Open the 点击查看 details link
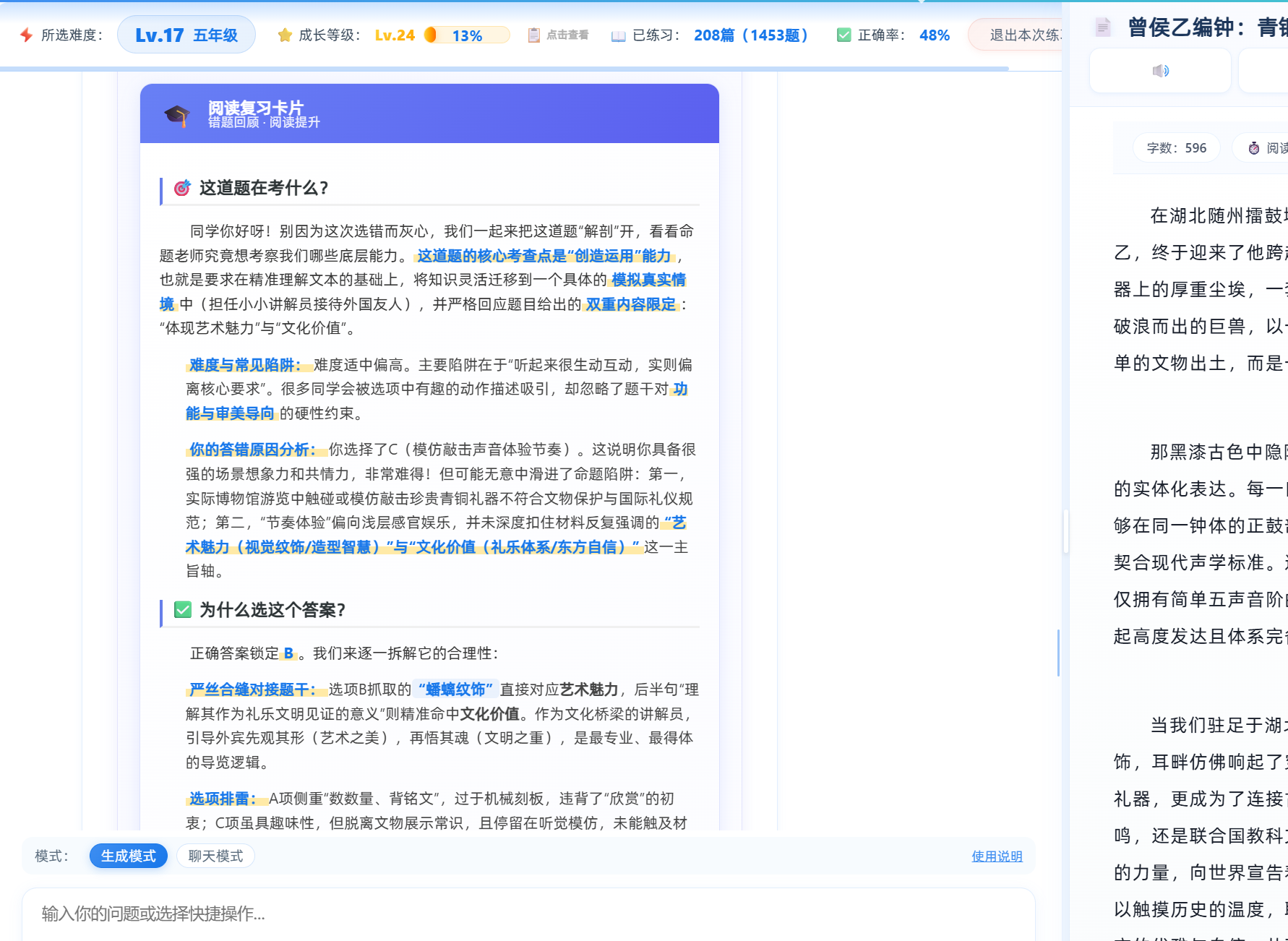 [567, 35]
